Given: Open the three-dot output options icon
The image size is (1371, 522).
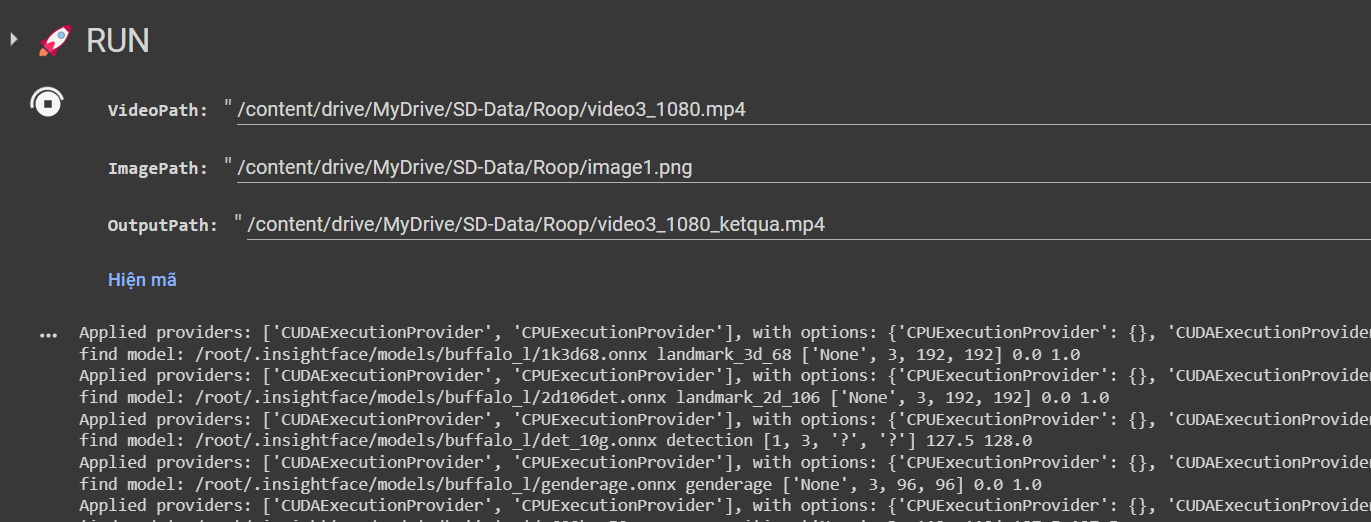Looking at the screenshot, I should 48,336.
